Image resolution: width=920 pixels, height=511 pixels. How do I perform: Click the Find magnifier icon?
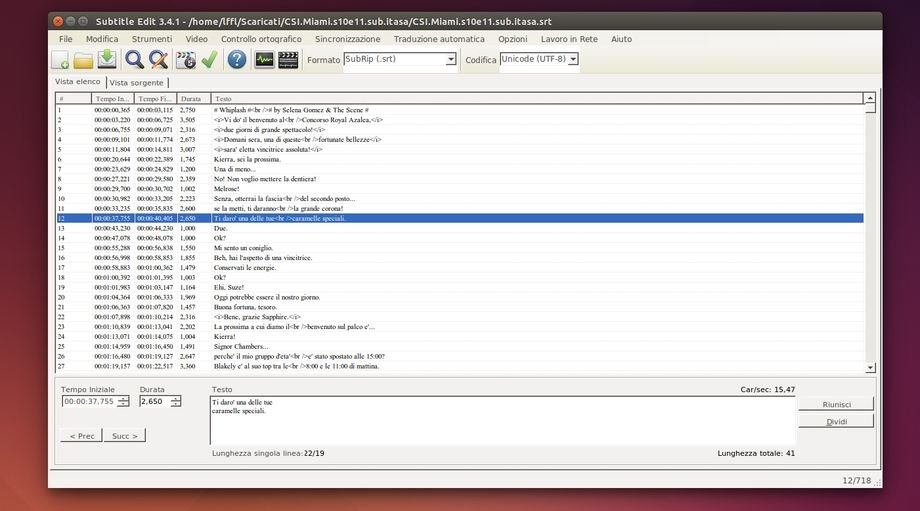click(x=134, y=60)
